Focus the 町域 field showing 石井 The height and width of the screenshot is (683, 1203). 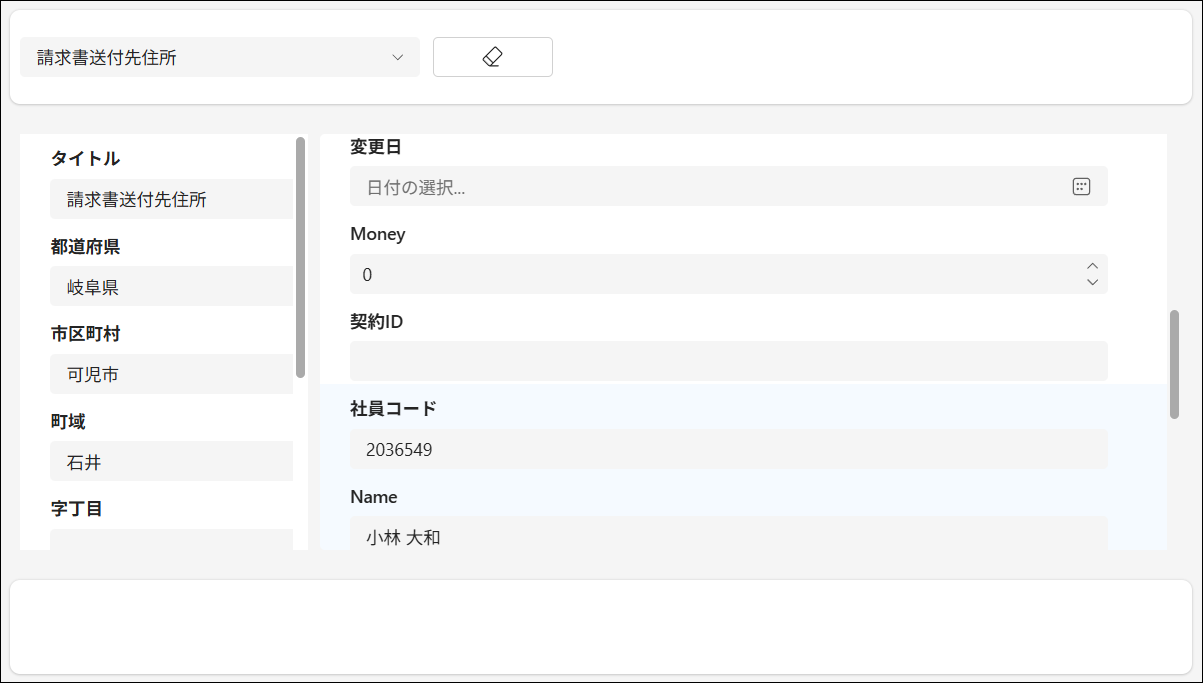tap(171, 462)
